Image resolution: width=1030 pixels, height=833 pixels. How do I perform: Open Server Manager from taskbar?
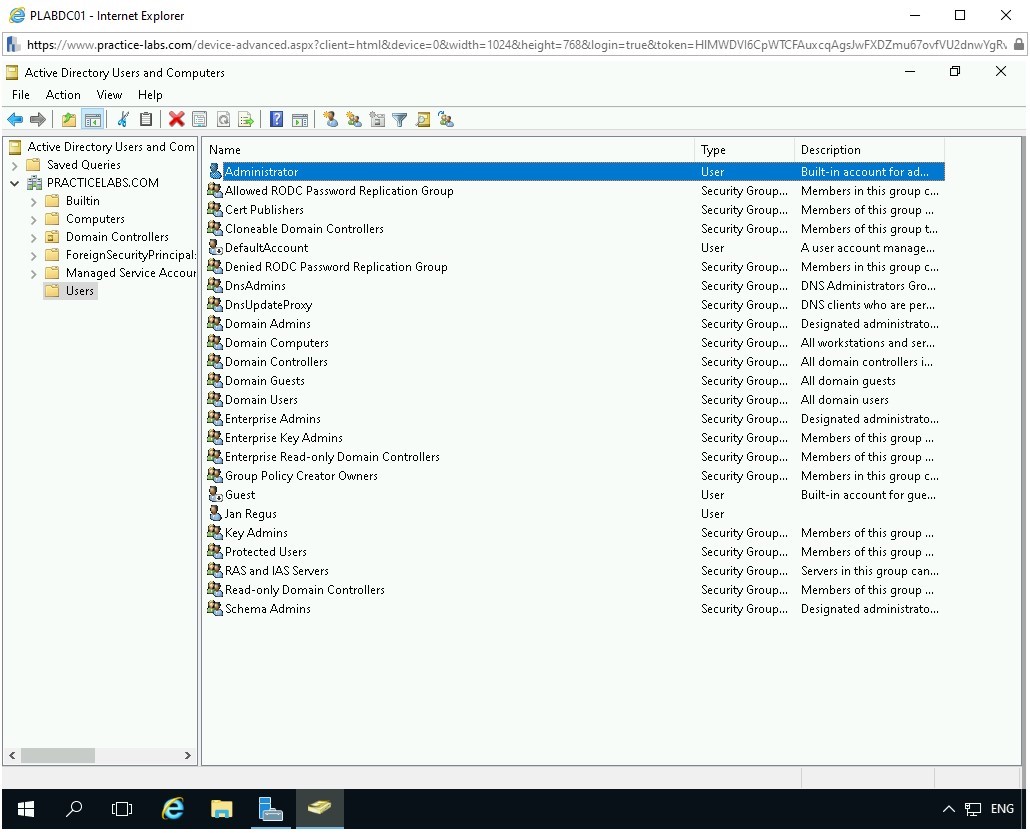click(270, 809)
